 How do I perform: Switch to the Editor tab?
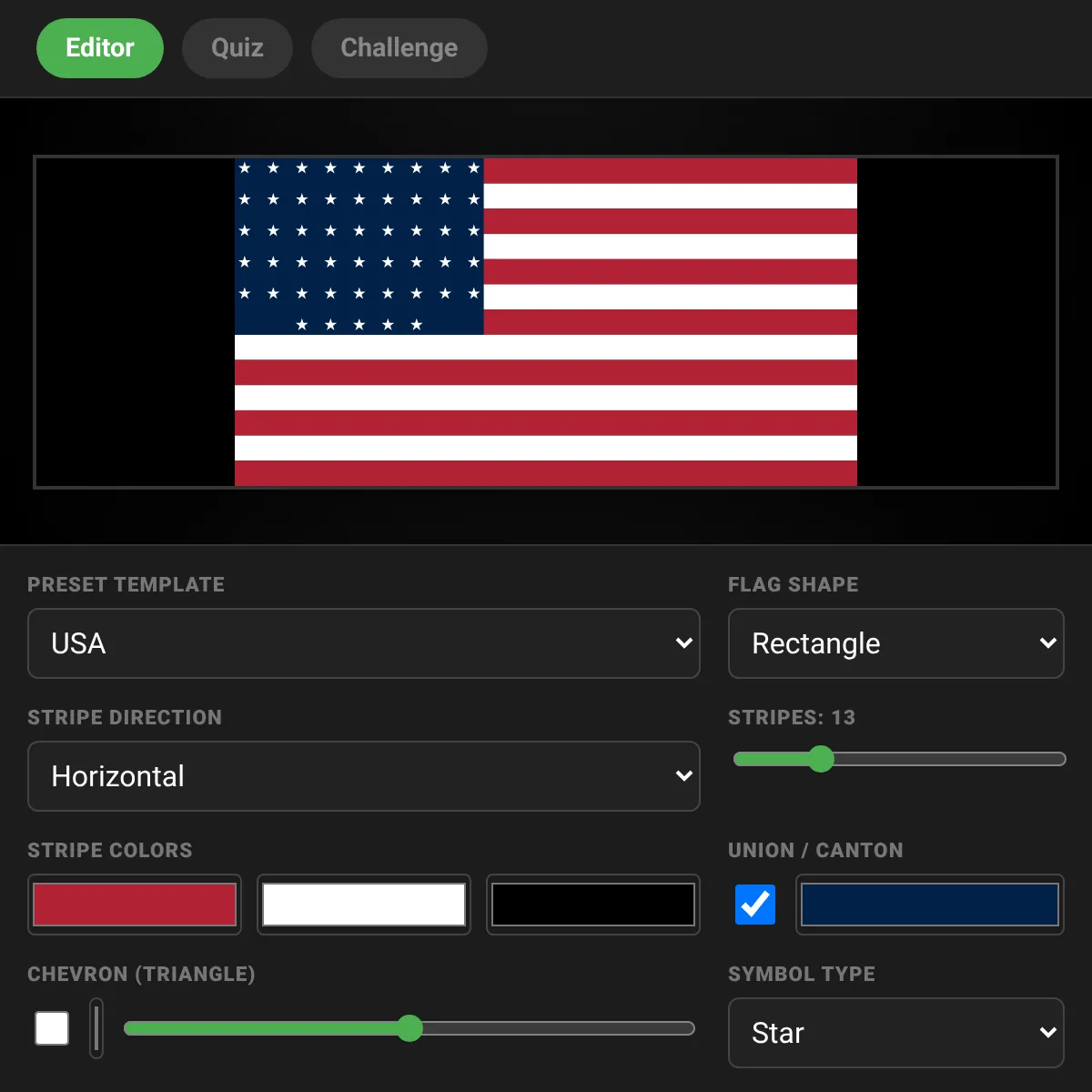coord(100,48)
